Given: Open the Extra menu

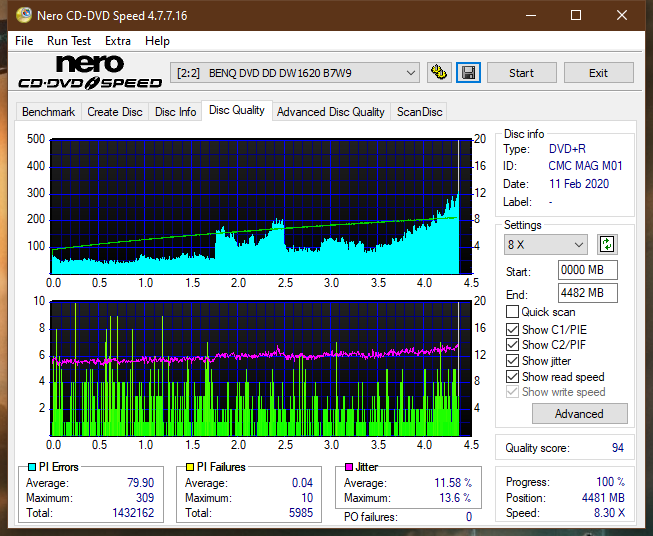Looking at the screenshot, I should point(118,41).
